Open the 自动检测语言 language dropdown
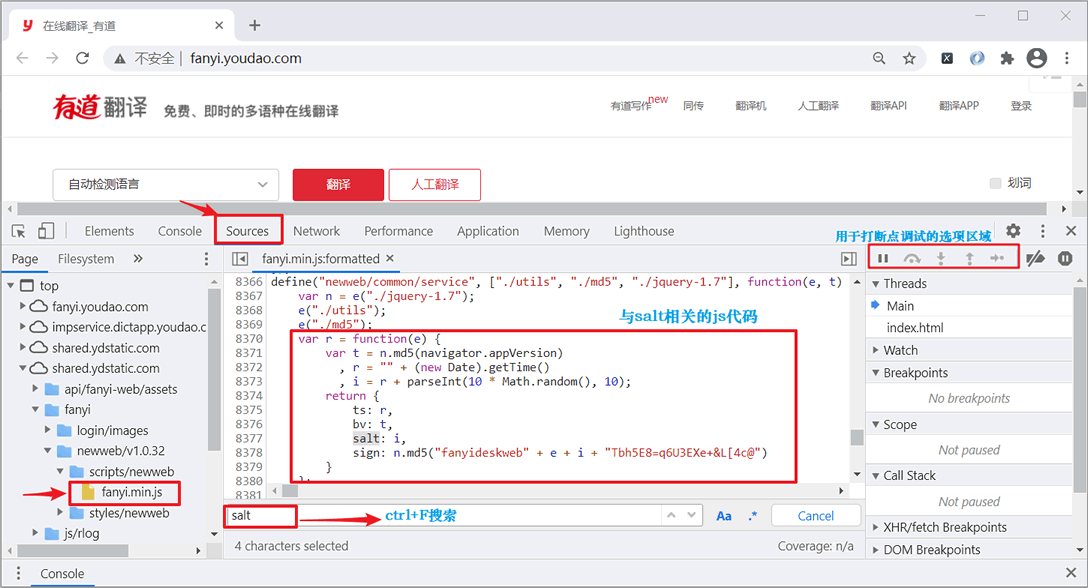This screenshot has height=588, width=1088. (x=166, y=185)
